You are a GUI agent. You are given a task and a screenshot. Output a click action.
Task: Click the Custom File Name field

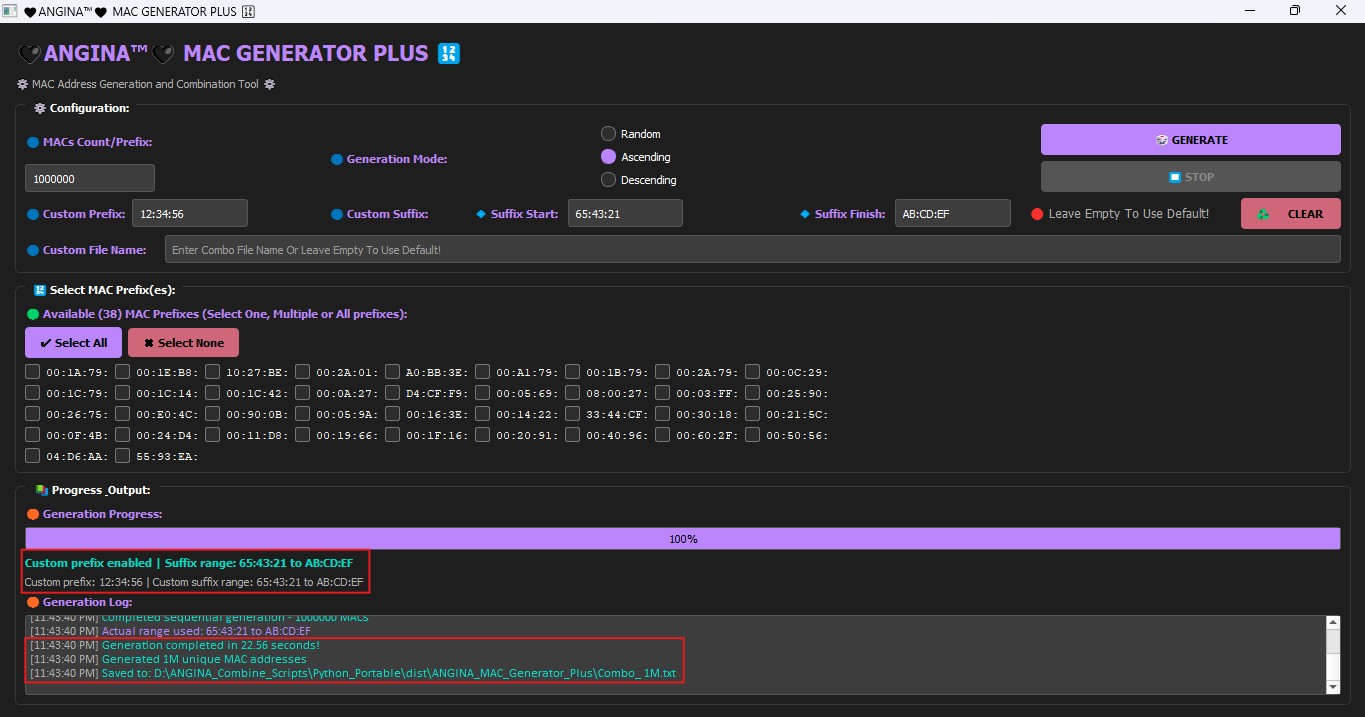(x=751, y=249)
